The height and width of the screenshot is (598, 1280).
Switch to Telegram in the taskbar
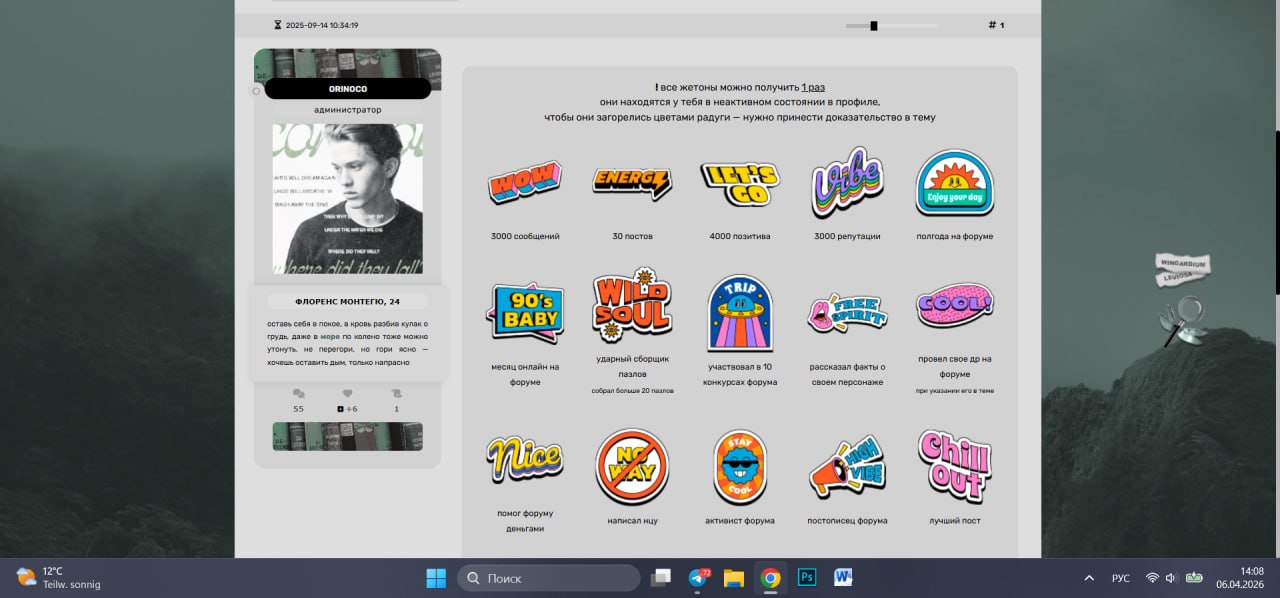tap(698, 578)
